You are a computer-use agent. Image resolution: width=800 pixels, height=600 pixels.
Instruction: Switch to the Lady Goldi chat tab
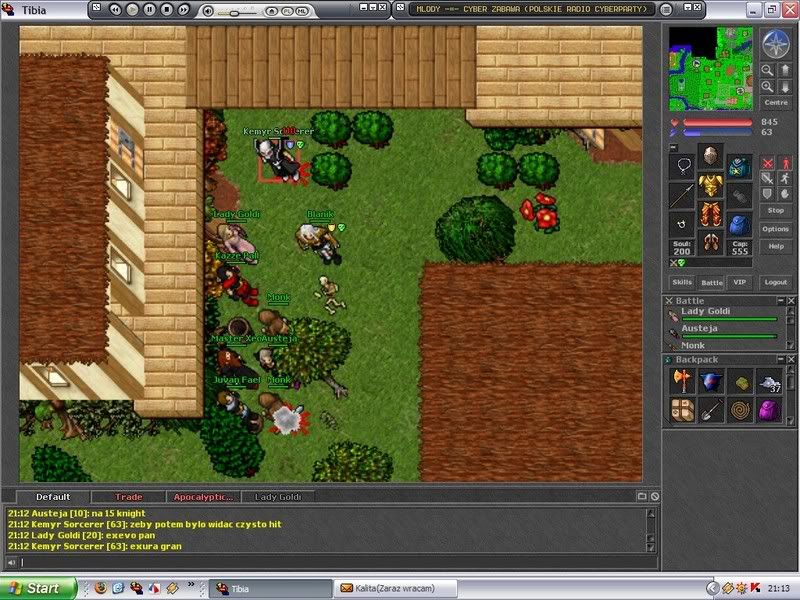278,496
